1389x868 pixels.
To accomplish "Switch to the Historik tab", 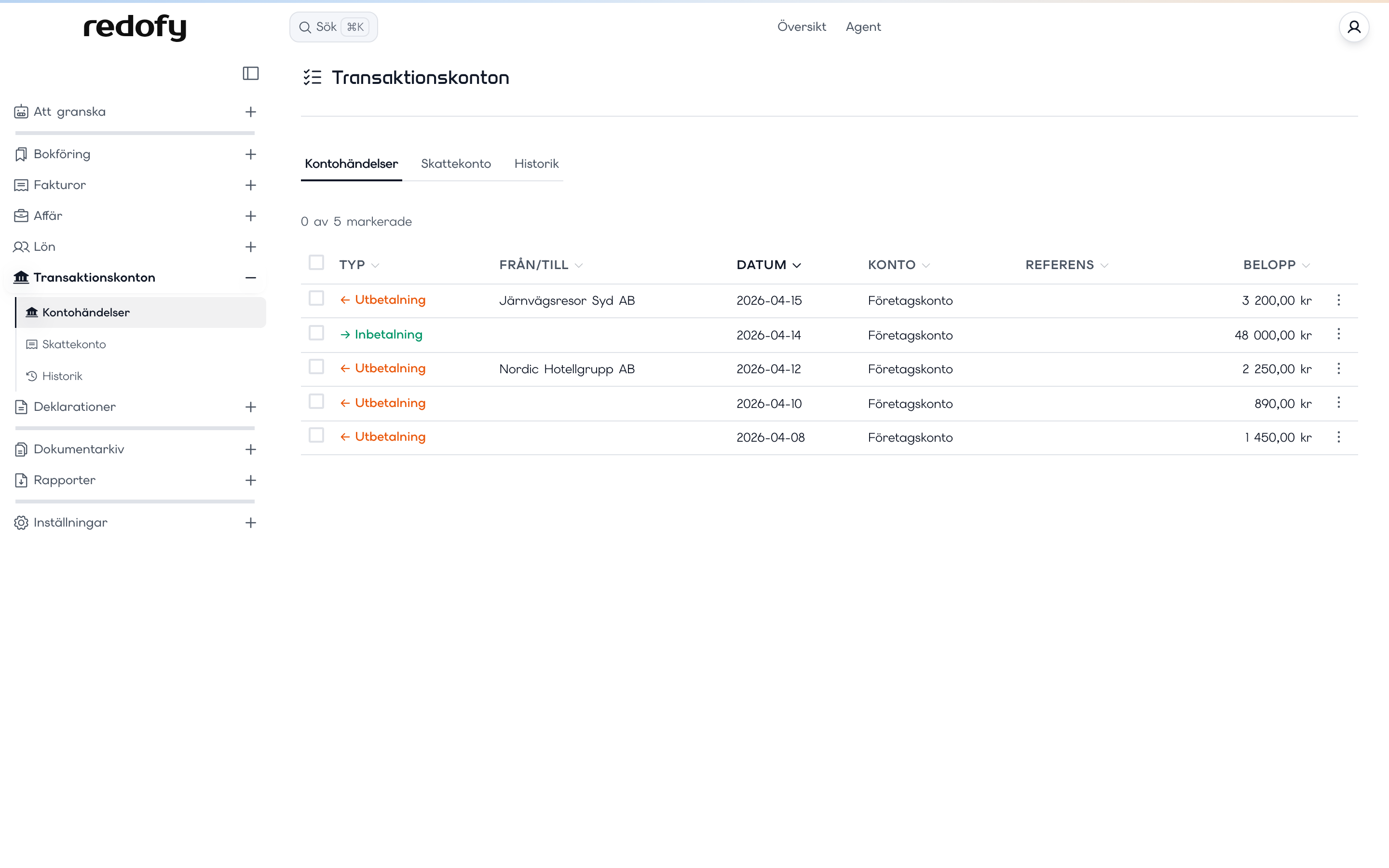I will 536,164.
